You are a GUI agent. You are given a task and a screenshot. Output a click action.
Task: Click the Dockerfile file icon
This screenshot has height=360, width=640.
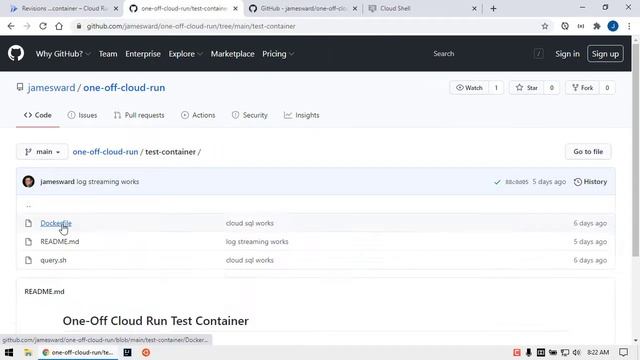coord(28,223)
